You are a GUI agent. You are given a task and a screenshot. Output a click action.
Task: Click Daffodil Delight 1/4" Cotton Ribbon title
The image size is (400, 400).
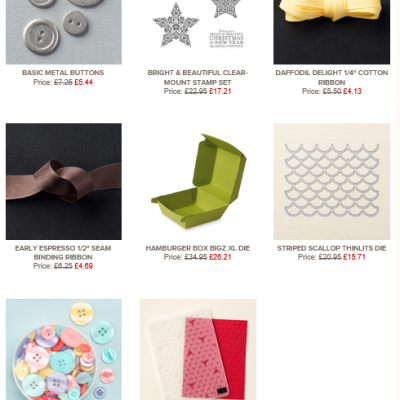[332, 77]
